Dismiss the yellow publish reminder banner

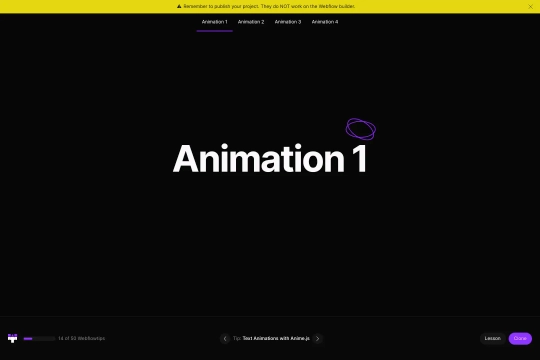click(530, 7)
